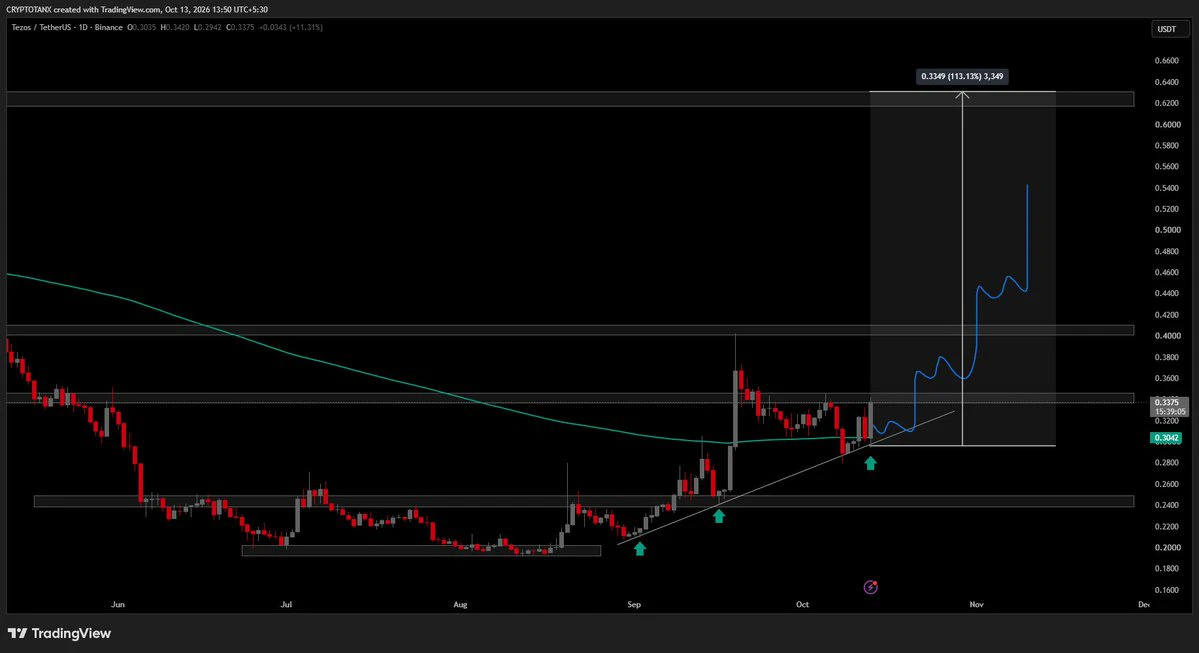Image resolution: width=1199 pixels, height=653 pixels.
Task: Click the 0.2400 price axis label
Action: coord(1166,505)
